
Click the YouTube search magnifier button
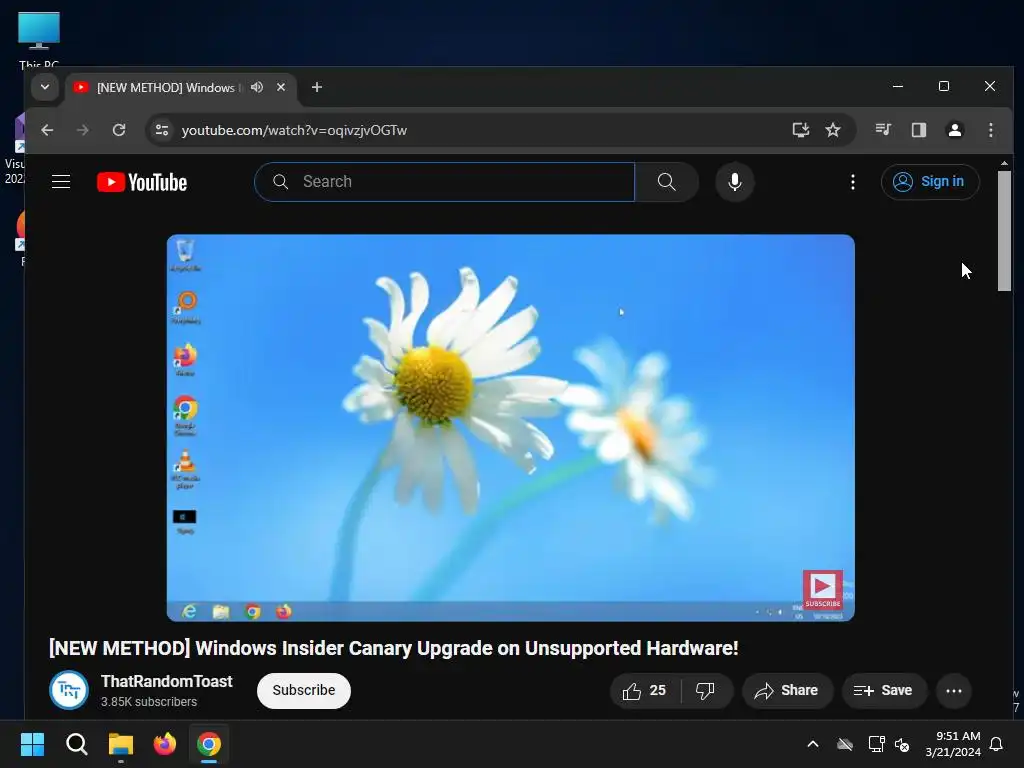666,182
